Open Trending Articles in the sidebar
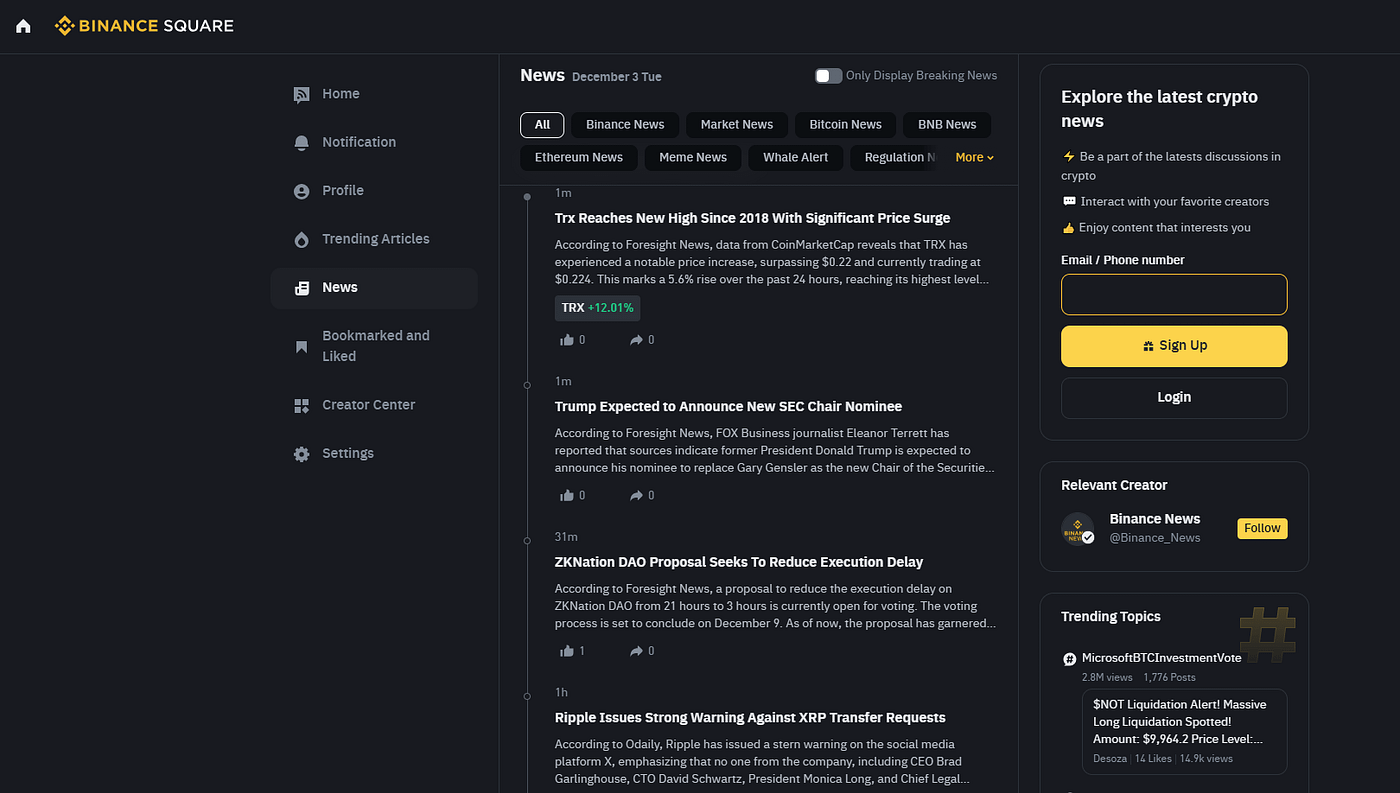The image size is (1400, 793). pyautogui.click(x=374, y=239)
